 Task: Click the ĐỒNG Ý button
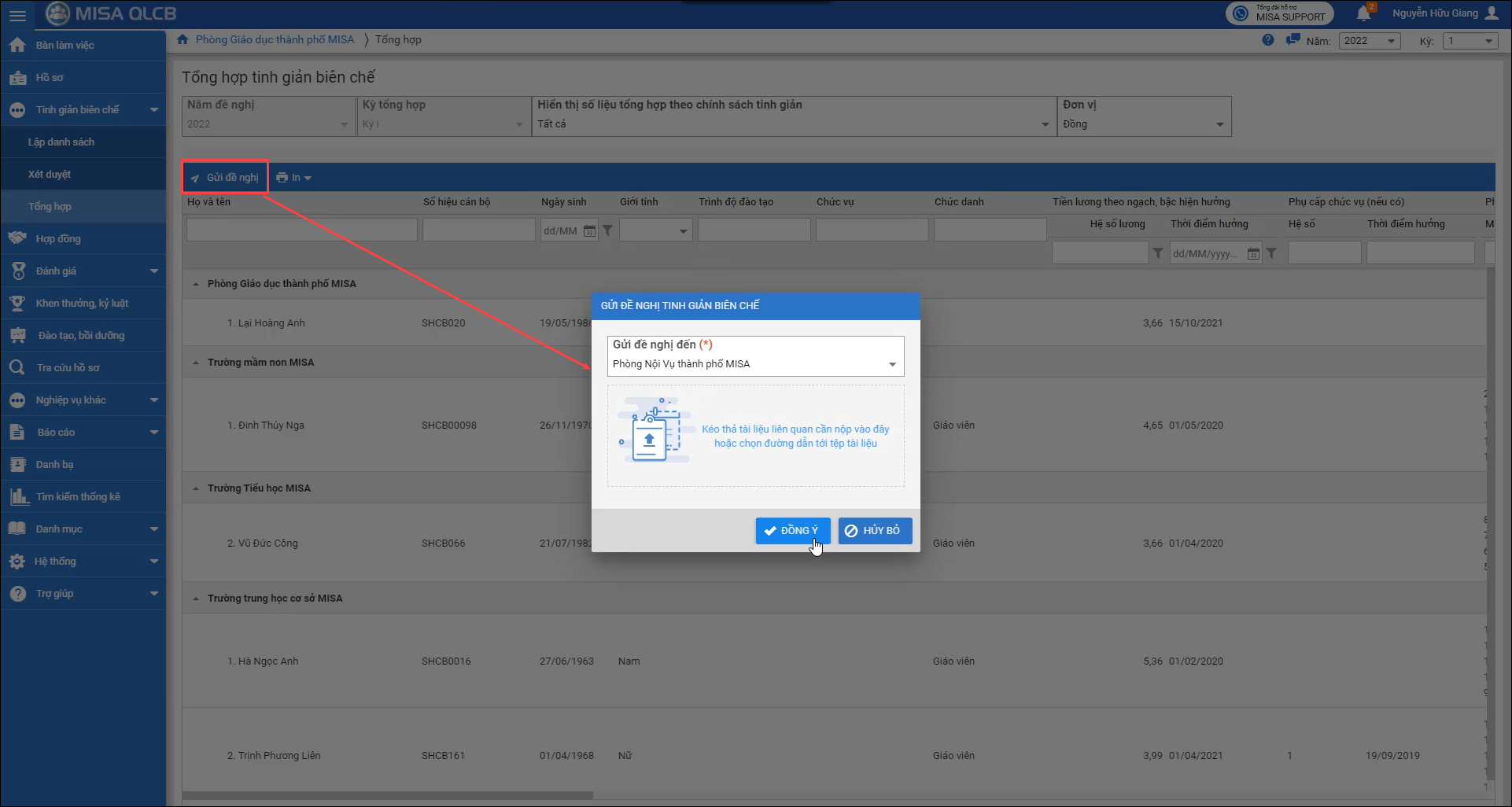point(792,531)
